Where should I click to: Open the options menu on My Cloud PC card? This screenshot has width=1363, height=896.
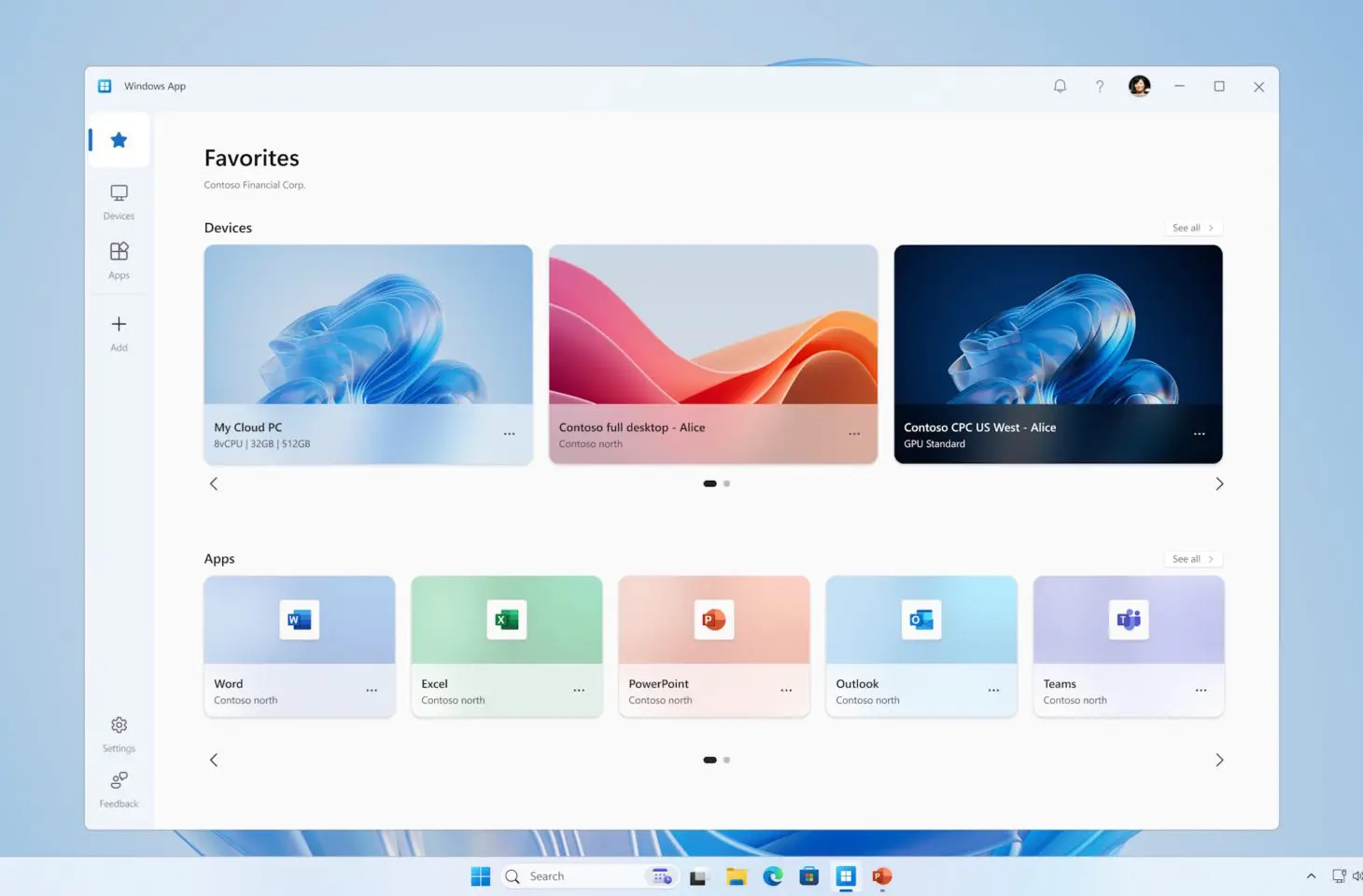pos(510,433)
